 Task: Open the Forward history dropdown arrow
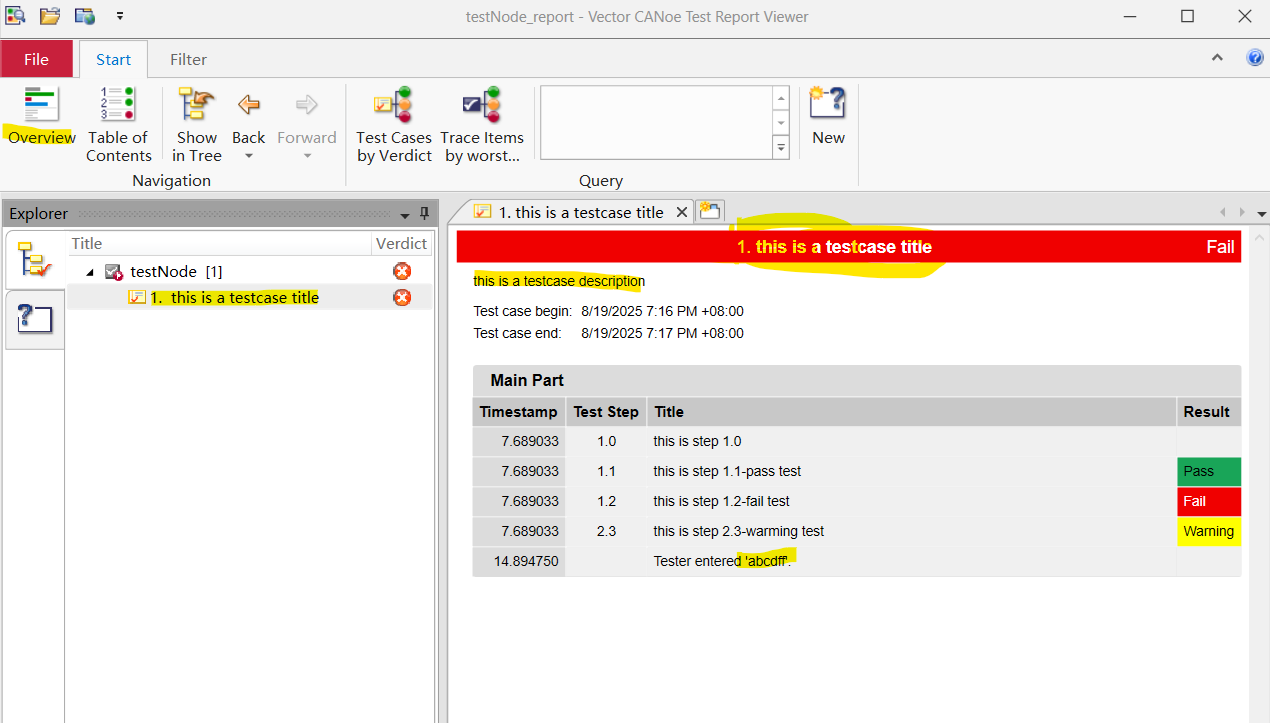click(x=307, y=156)
